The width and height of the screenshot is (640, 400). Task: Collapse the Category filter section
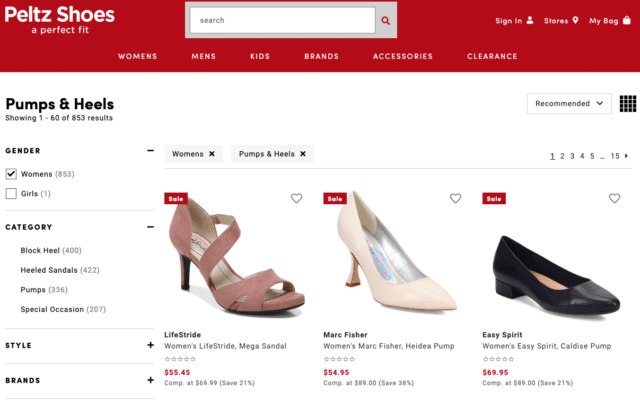click(150, 227)
